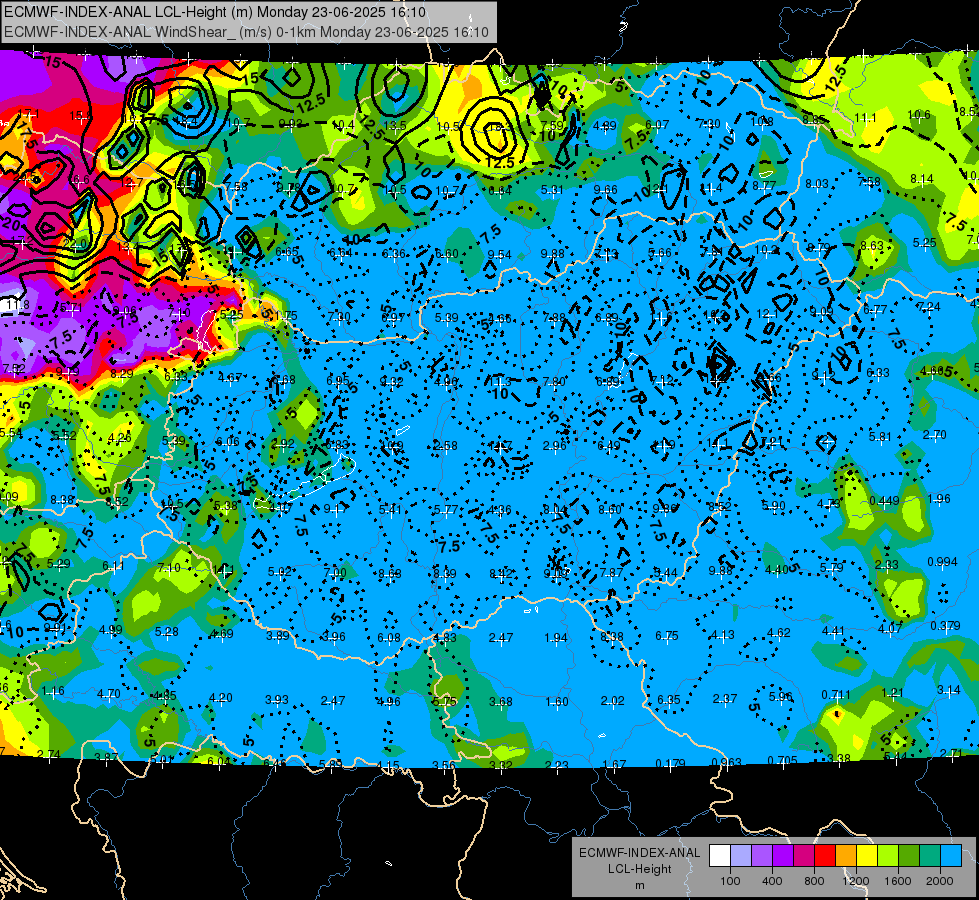Click the wind shear value 0.449
Viewport: 979px width, 900px height.
pos(884,500)
